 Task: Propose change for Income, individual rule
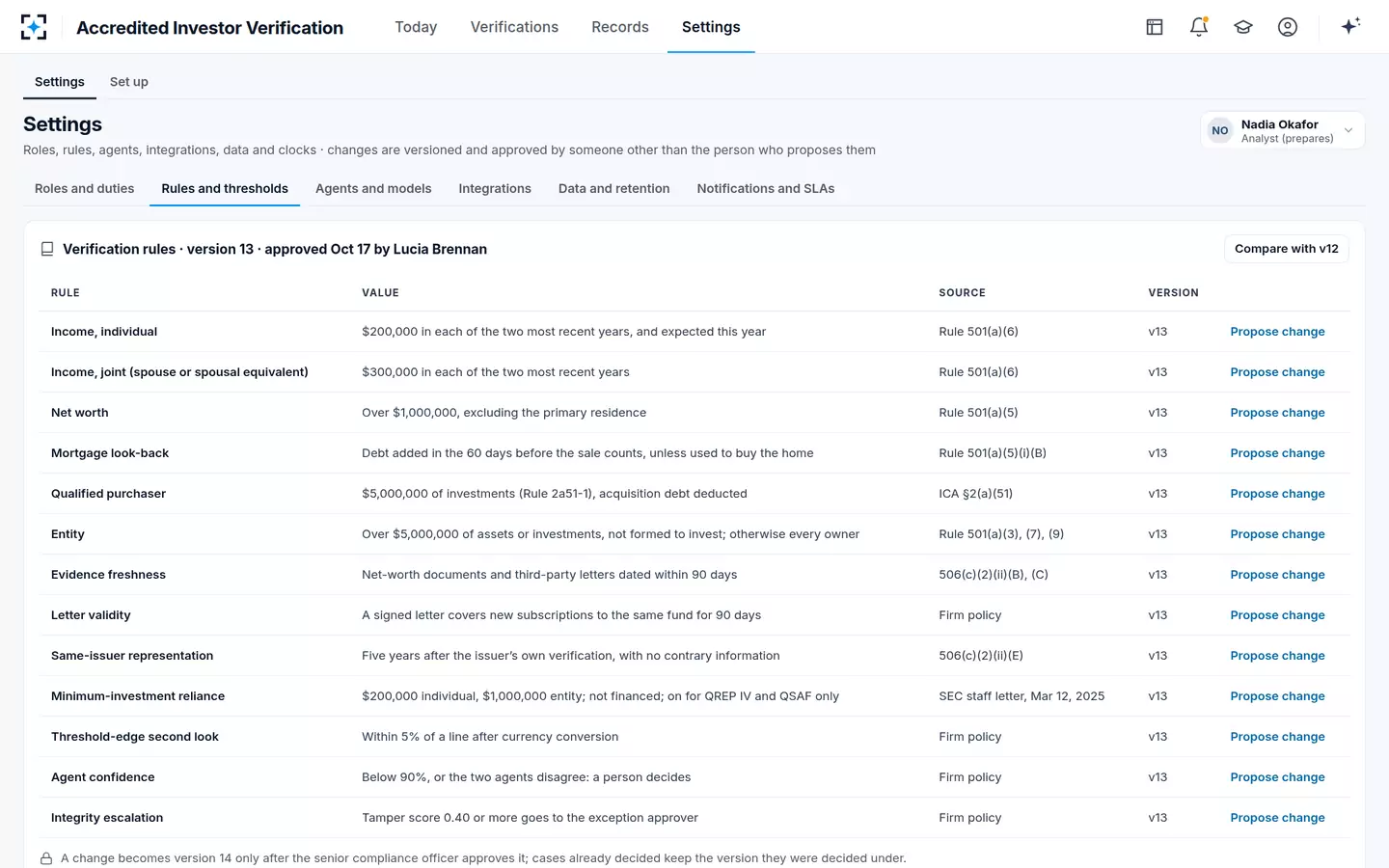[1278, 332]
